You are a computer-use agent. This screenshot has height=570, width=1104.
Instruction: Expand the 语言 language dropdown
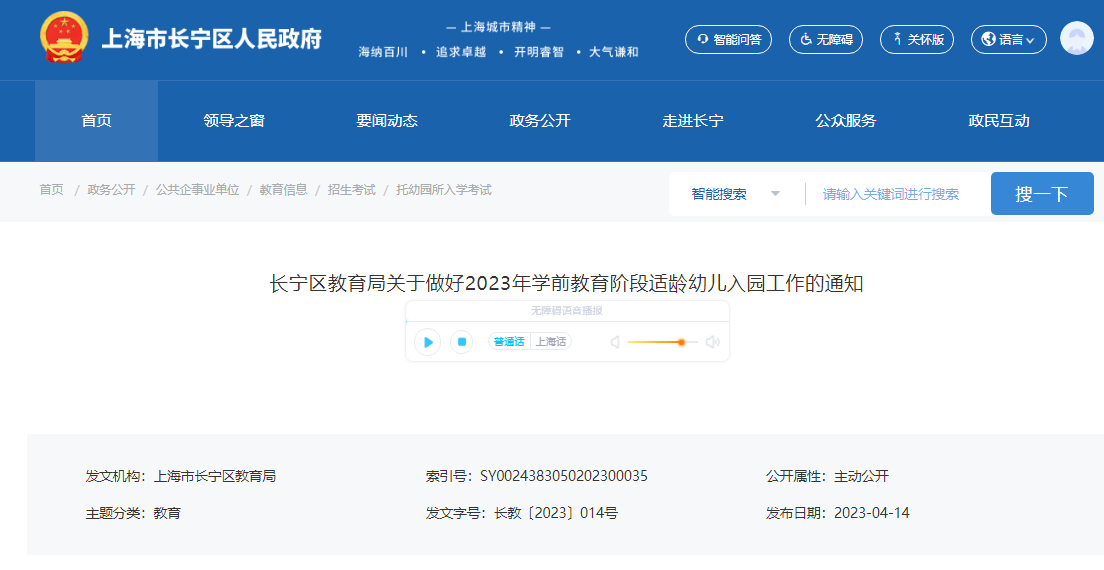tap(1008, 39)
